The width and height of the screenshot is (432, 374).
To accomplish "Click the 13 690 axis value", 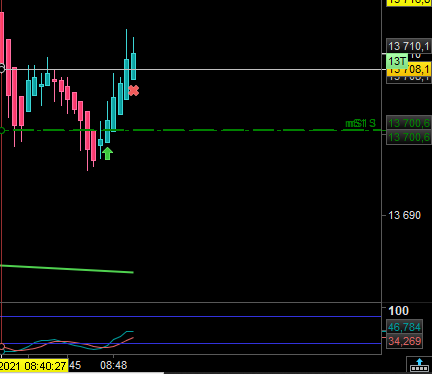I will [405, 215].
